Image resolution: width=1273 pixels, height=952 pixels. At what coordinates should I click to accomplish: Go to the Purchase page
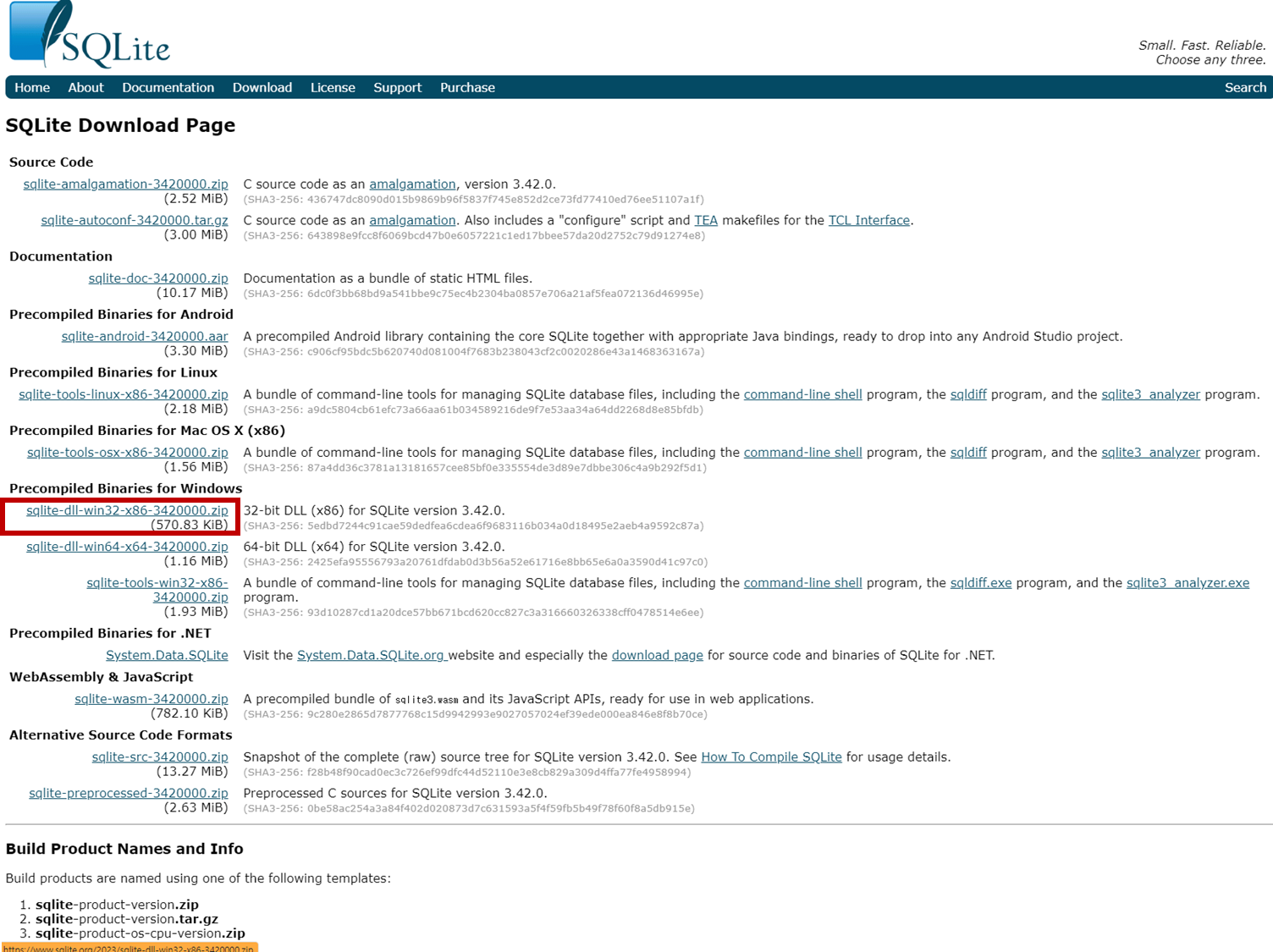pos(467,87)
